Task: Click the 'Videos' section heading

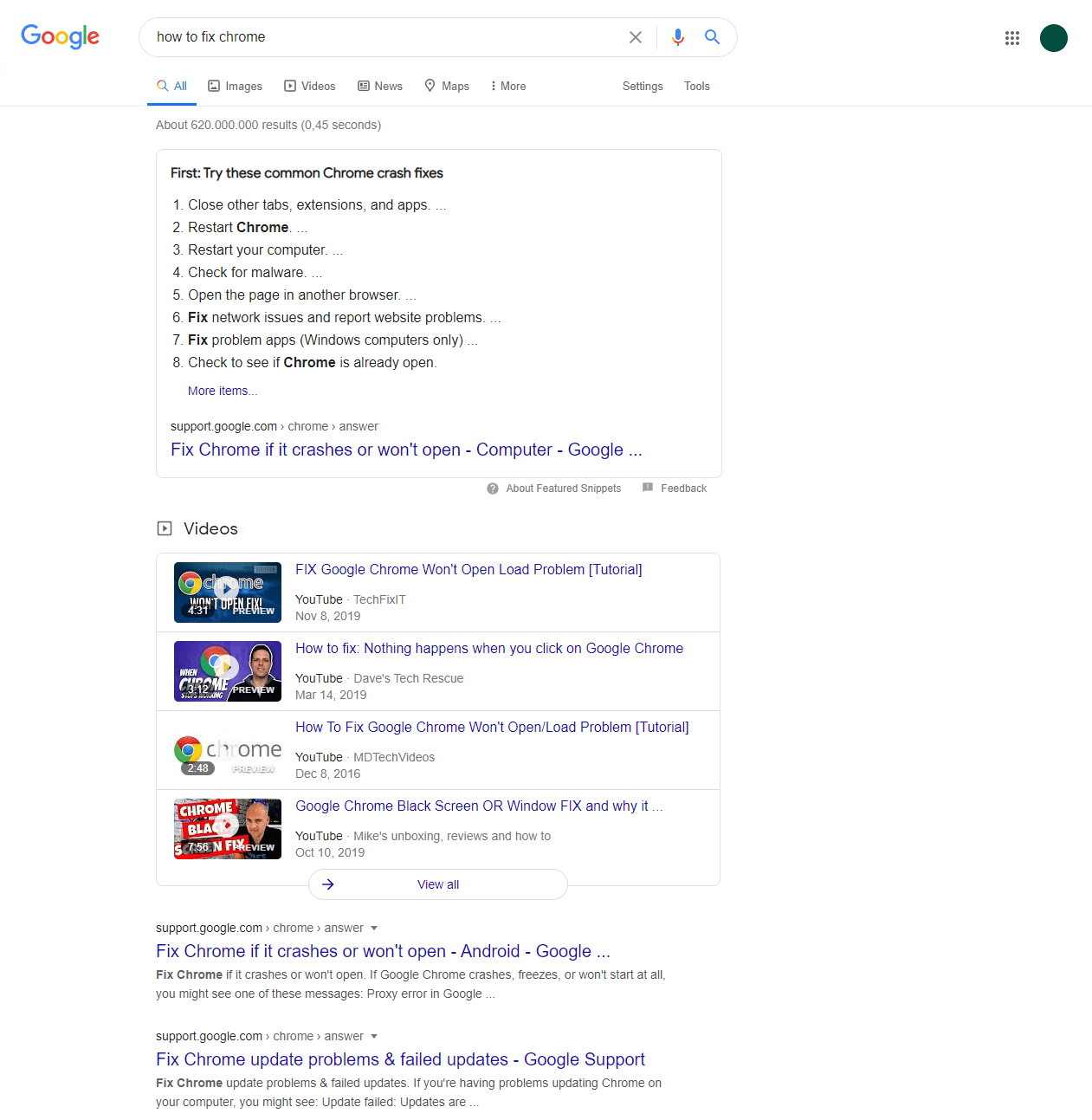Action: 210,528
